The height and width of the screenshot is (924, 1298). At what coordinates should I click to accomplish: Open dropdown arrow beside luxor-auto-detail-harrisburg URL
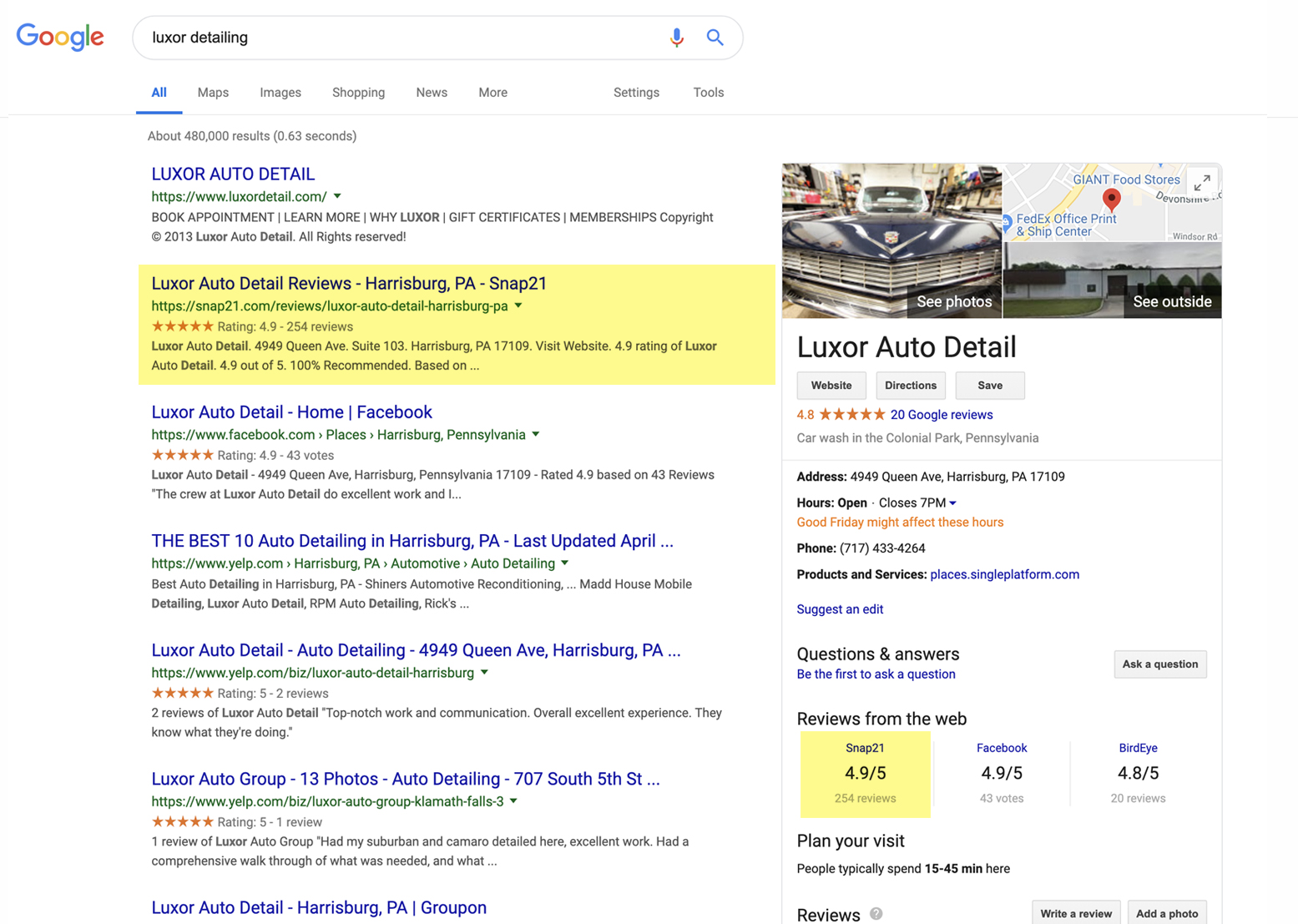[484, 672]
